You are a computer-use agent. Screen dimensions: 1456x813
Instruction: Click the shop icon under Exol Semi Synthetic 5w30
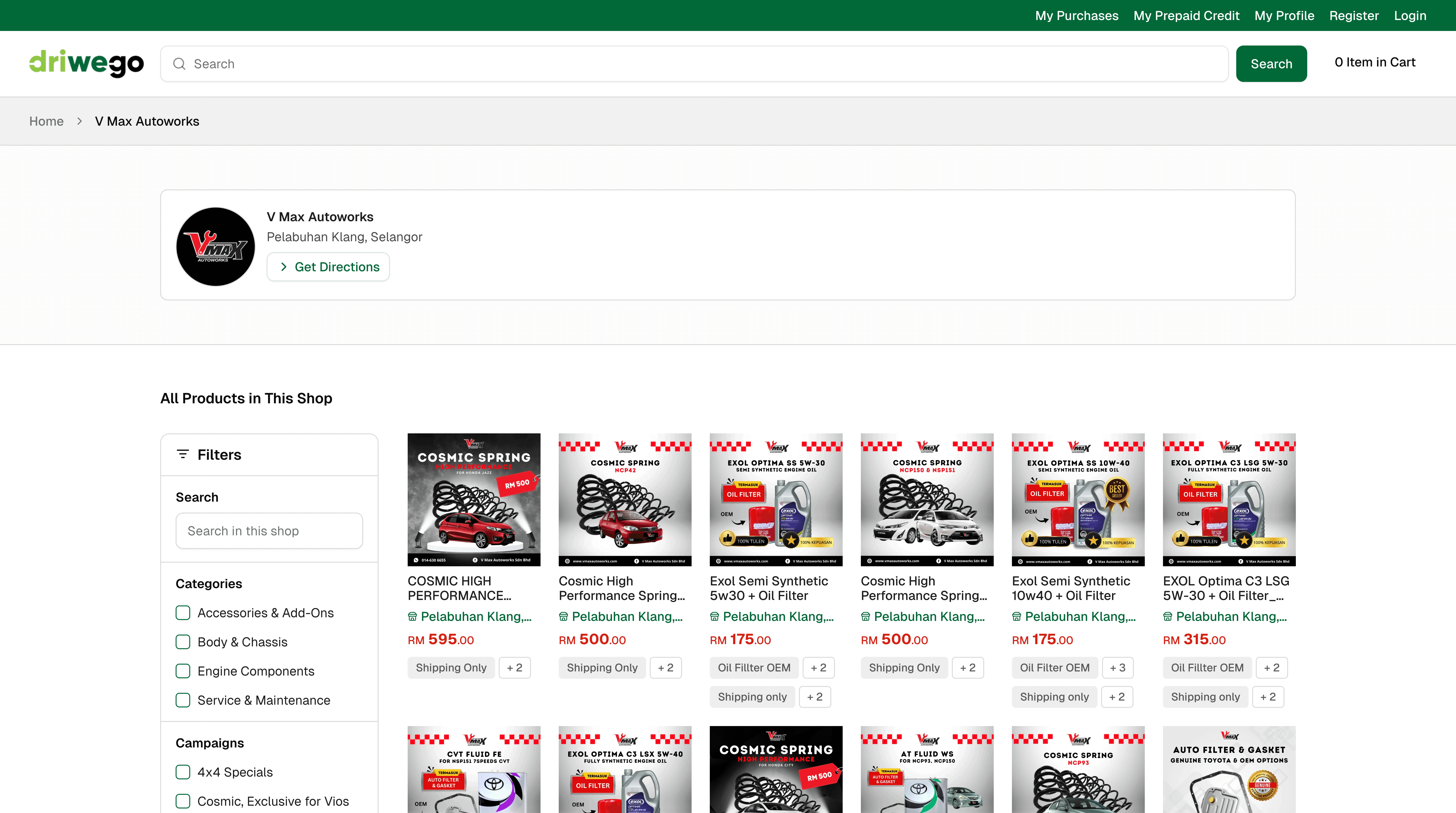pos(714,617)
